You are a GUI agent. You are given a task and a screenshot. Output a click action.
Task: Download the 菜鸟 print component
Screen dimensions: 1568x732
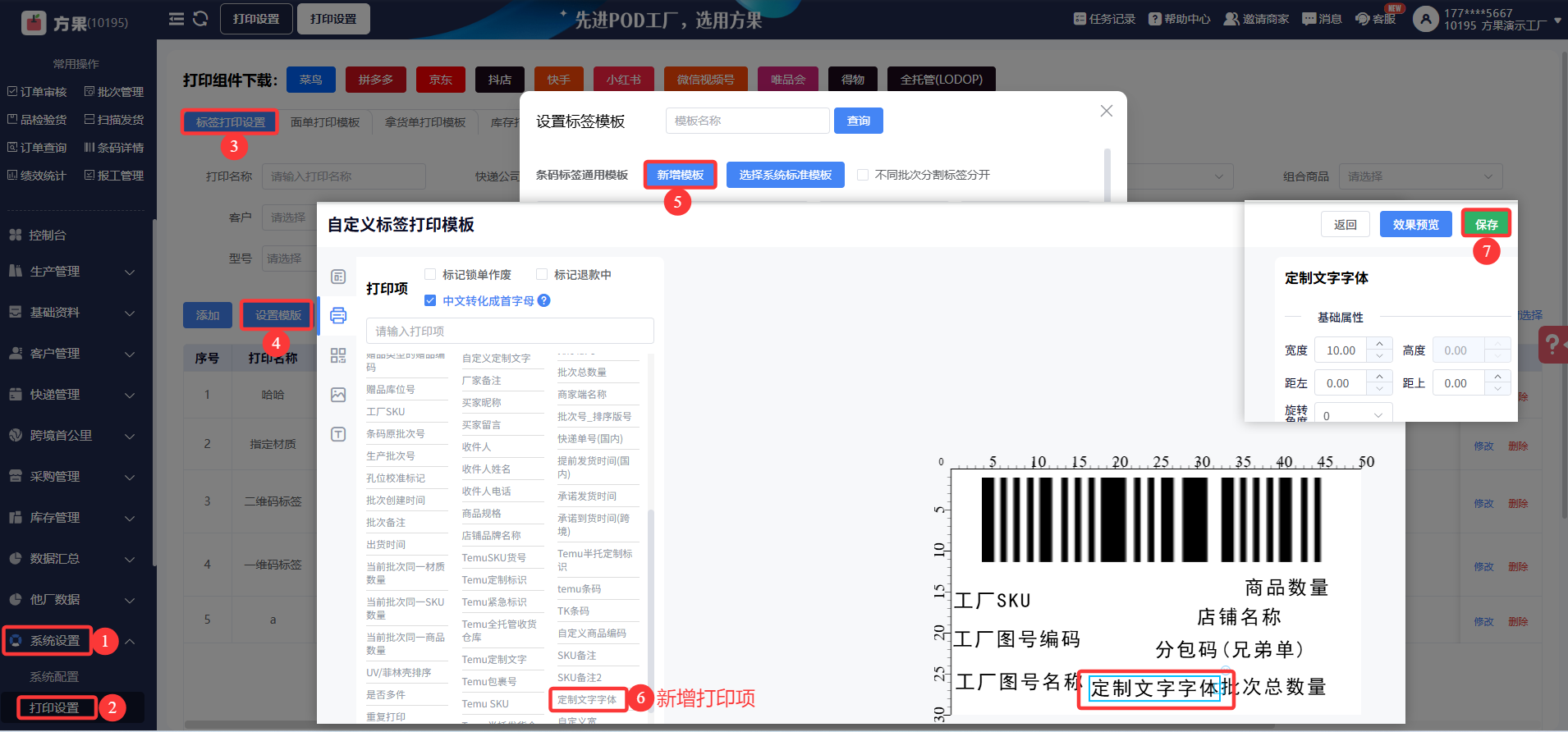coord(310,80)
